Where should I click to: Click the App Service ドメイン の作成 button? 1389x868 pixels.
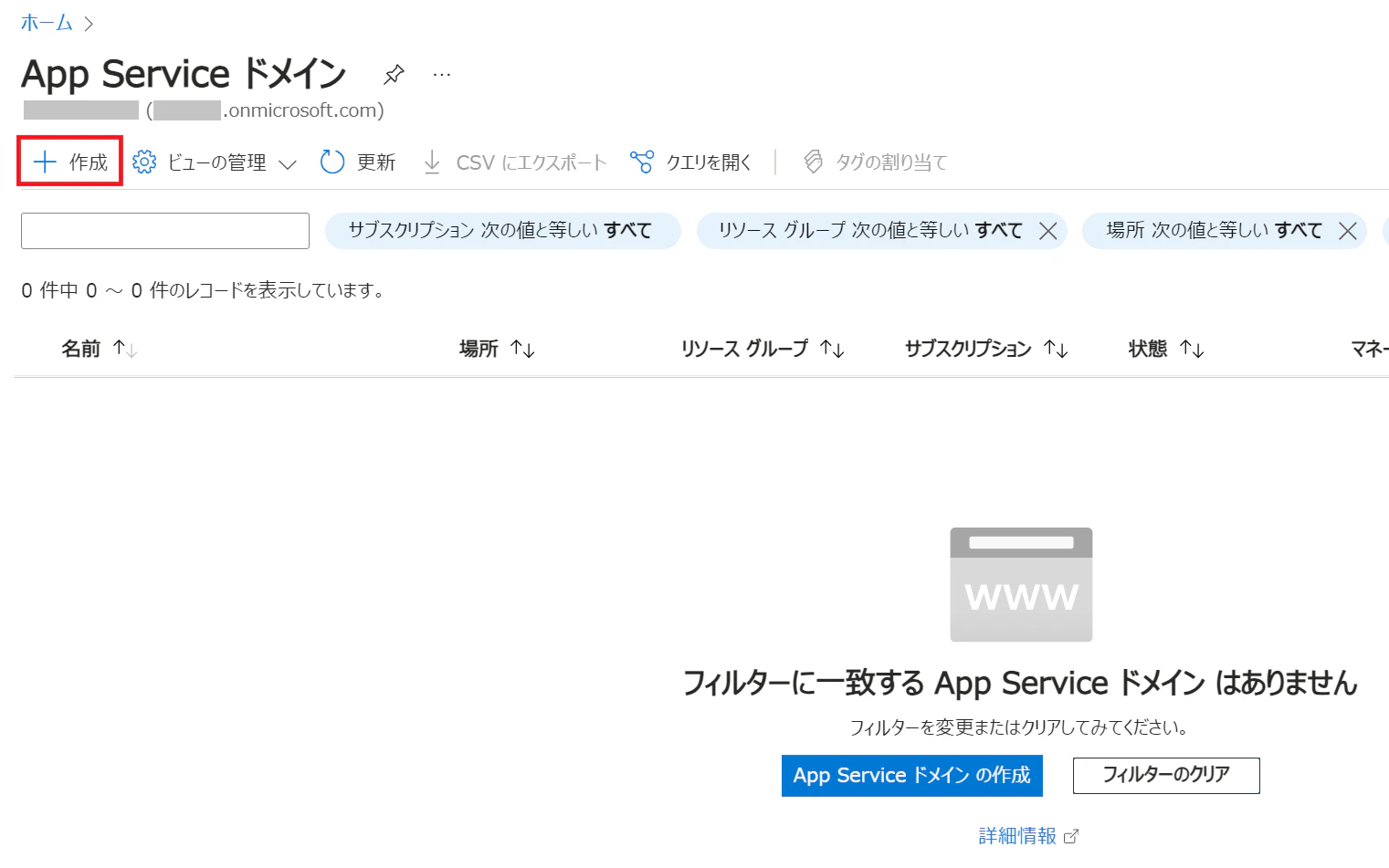[x=912, y=776]
